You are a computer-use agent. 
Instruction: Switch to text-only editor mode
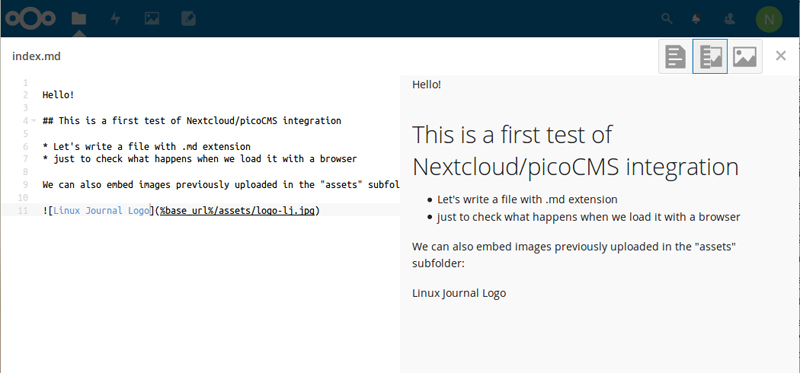click(x=676, y=57)
